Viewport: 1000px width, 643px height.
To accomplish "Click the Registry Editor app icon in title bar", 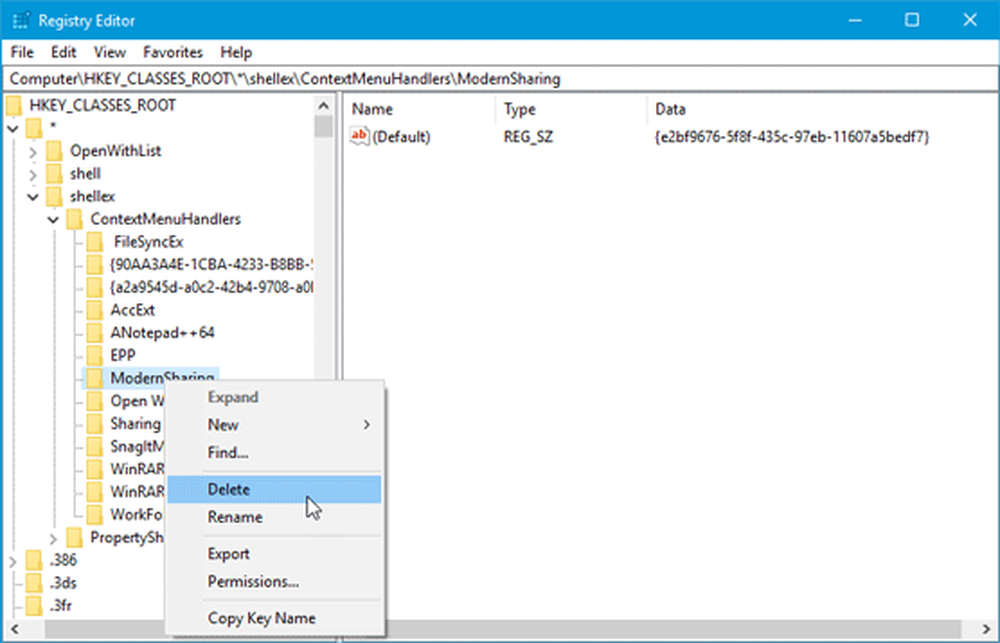I will 20,20.
